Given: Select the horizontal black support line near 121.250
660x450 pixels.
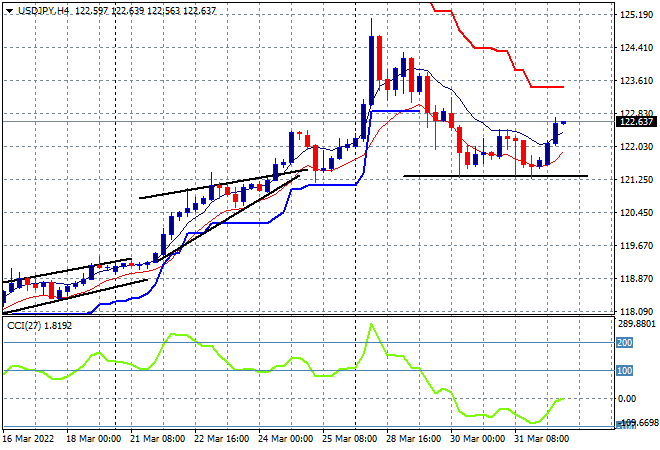Looking at the screenshot, I should click(x=495, y=176).
